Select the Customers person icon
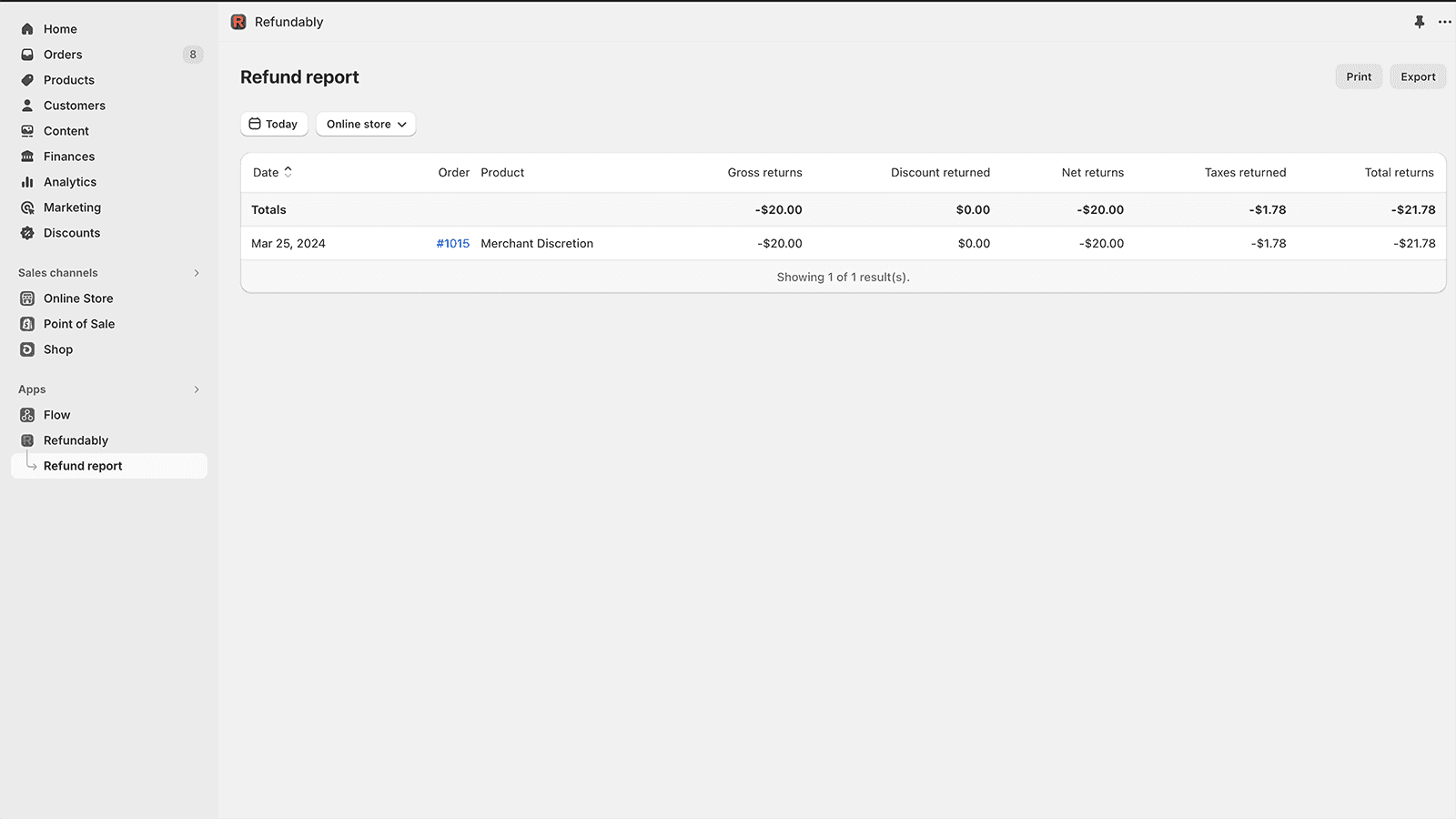 pyautogui.click(x=27, y=106)
